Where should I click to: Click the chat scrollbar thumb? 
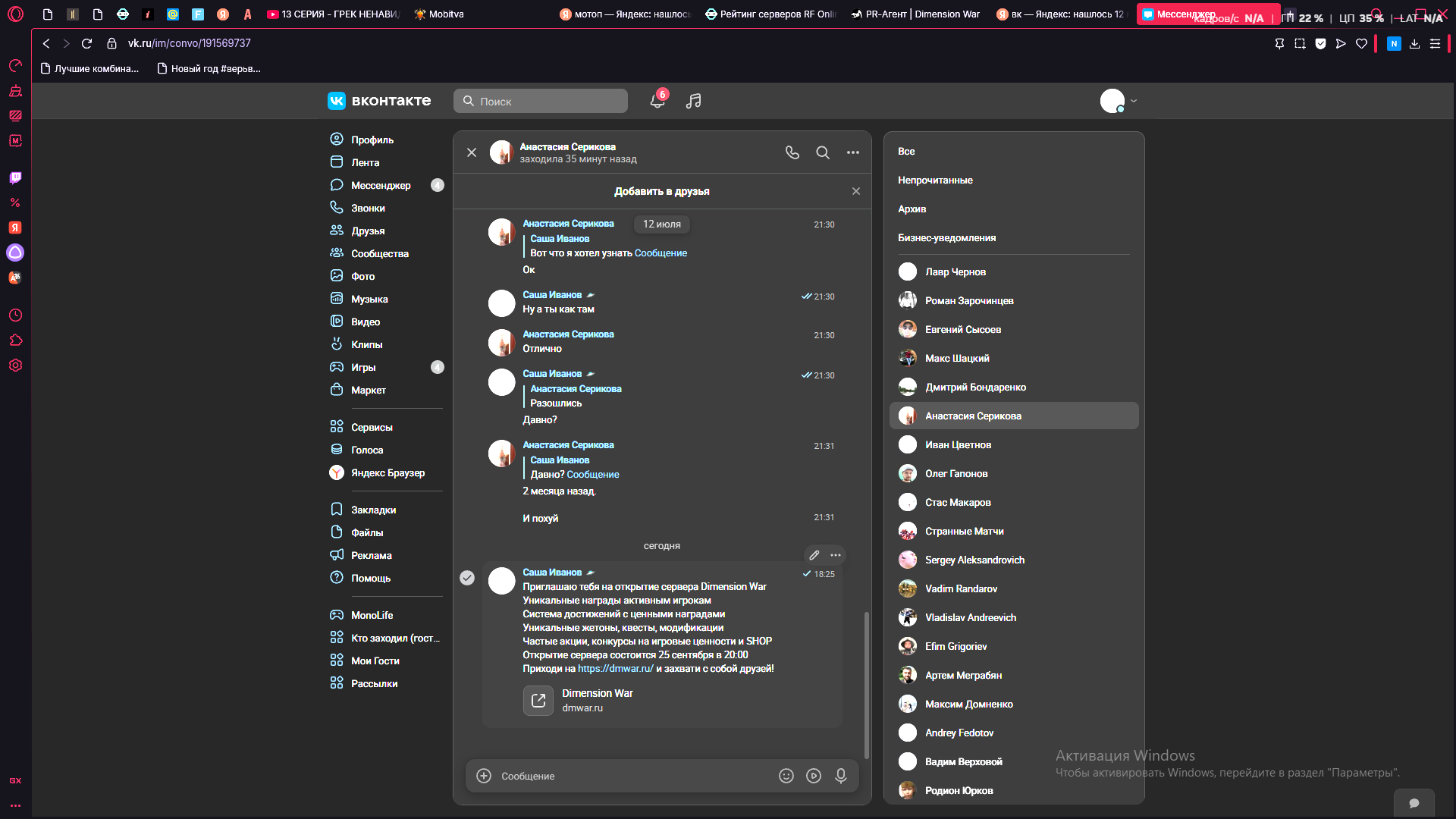click(x=867, y=684)
